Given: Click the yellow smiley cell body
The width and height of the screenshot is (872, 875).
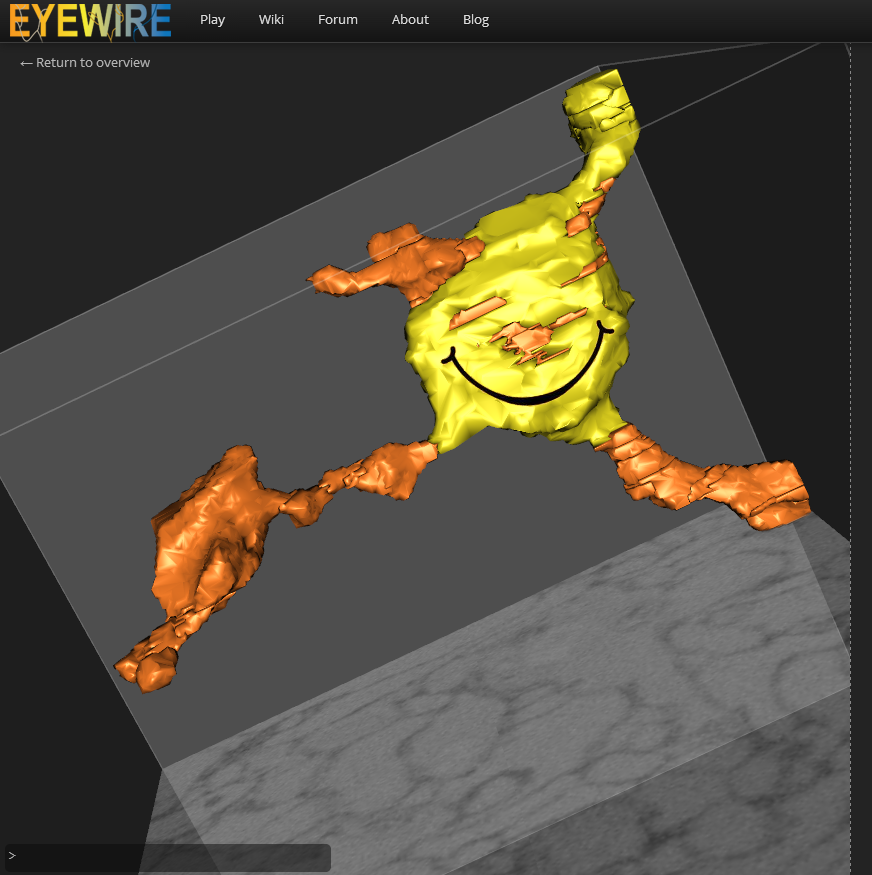Looking at the screenshot, I should coord(519,318).
